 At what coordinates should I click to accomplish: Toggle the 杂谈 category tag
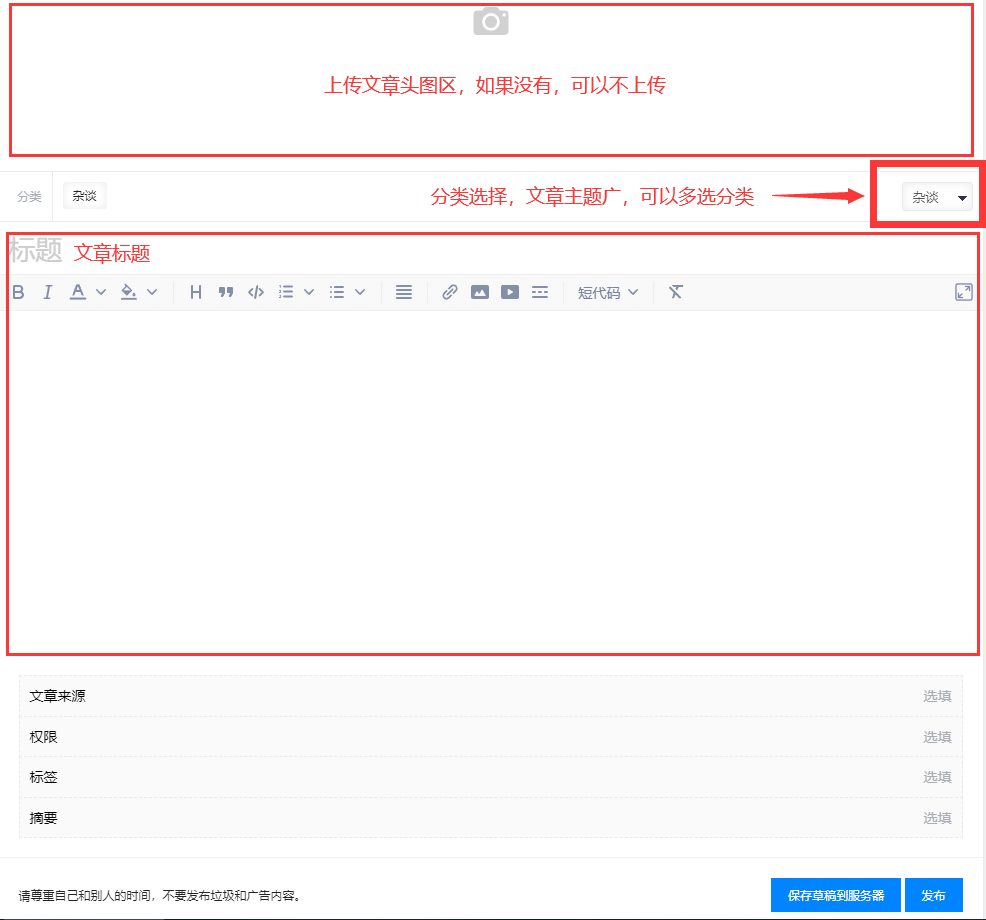84,195
